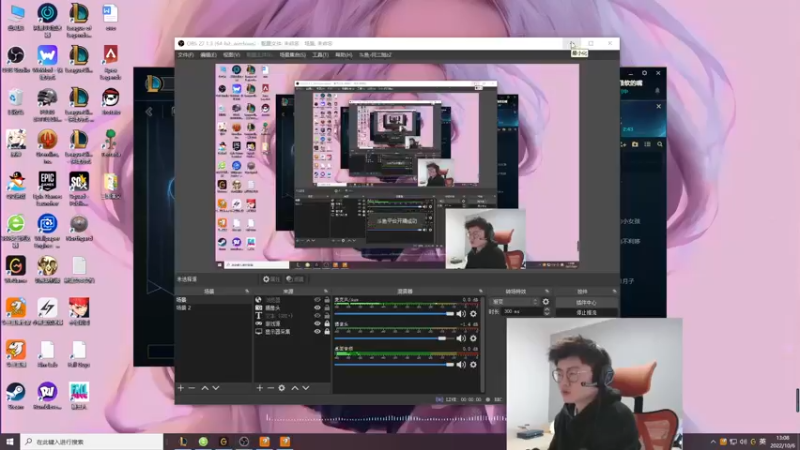Image resolution: width=800 pixels, height=450 pixels.
Task: Open settings gear for first mixer channel
Action: point(473,314)
